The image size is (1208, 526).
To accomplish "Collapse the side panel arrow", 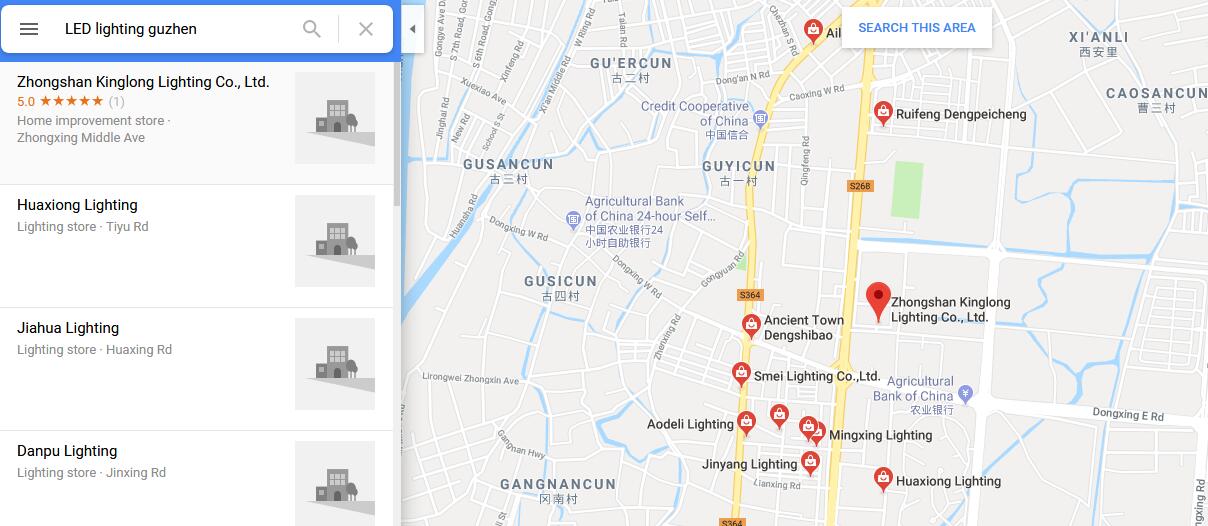I will click(x=412, y=29).
